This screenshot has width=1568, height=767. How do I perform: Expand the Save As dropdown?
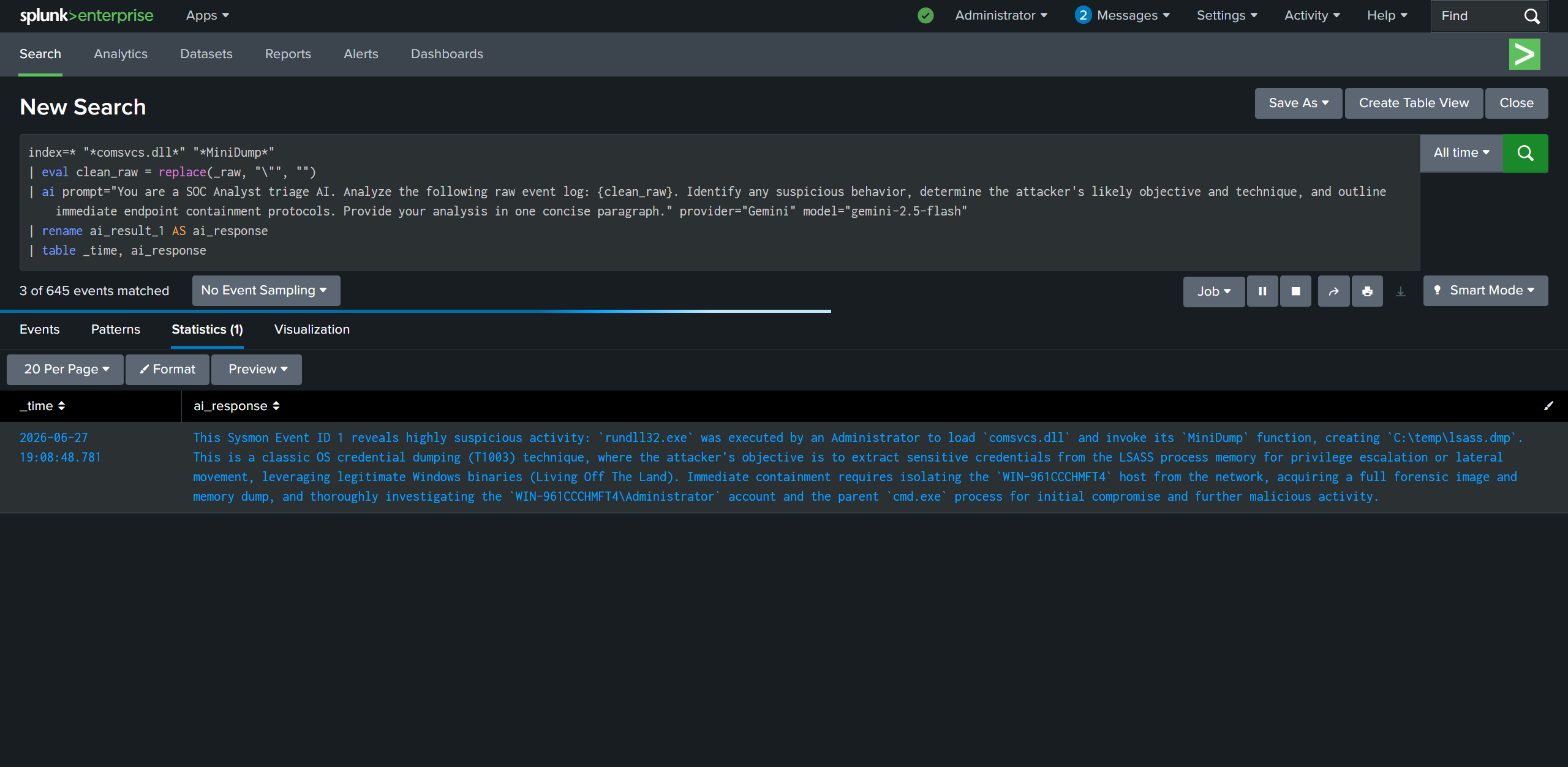click(x=1298, y=103)
